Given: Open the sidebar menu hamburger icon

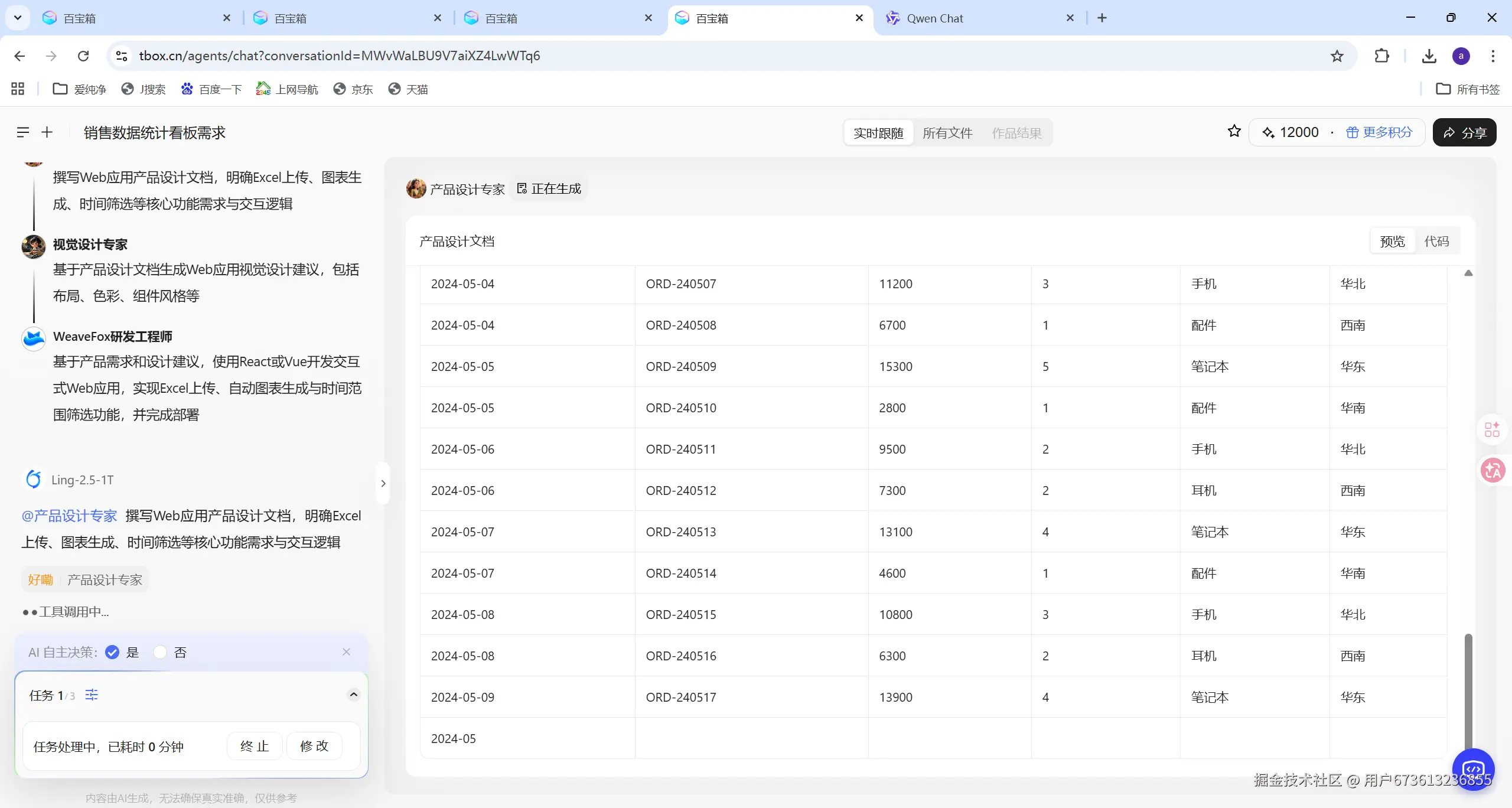Looking at the screenshot, I should tap(22, 132).
